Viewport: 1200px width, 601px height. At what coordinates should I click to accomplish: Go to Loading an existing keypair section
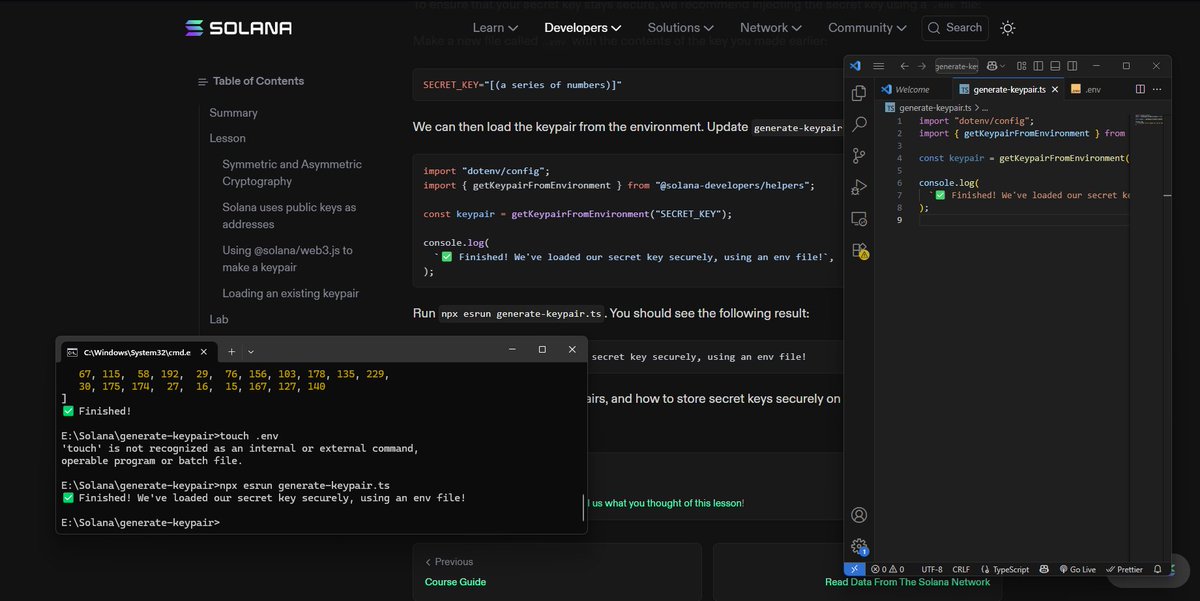point(290,294)
